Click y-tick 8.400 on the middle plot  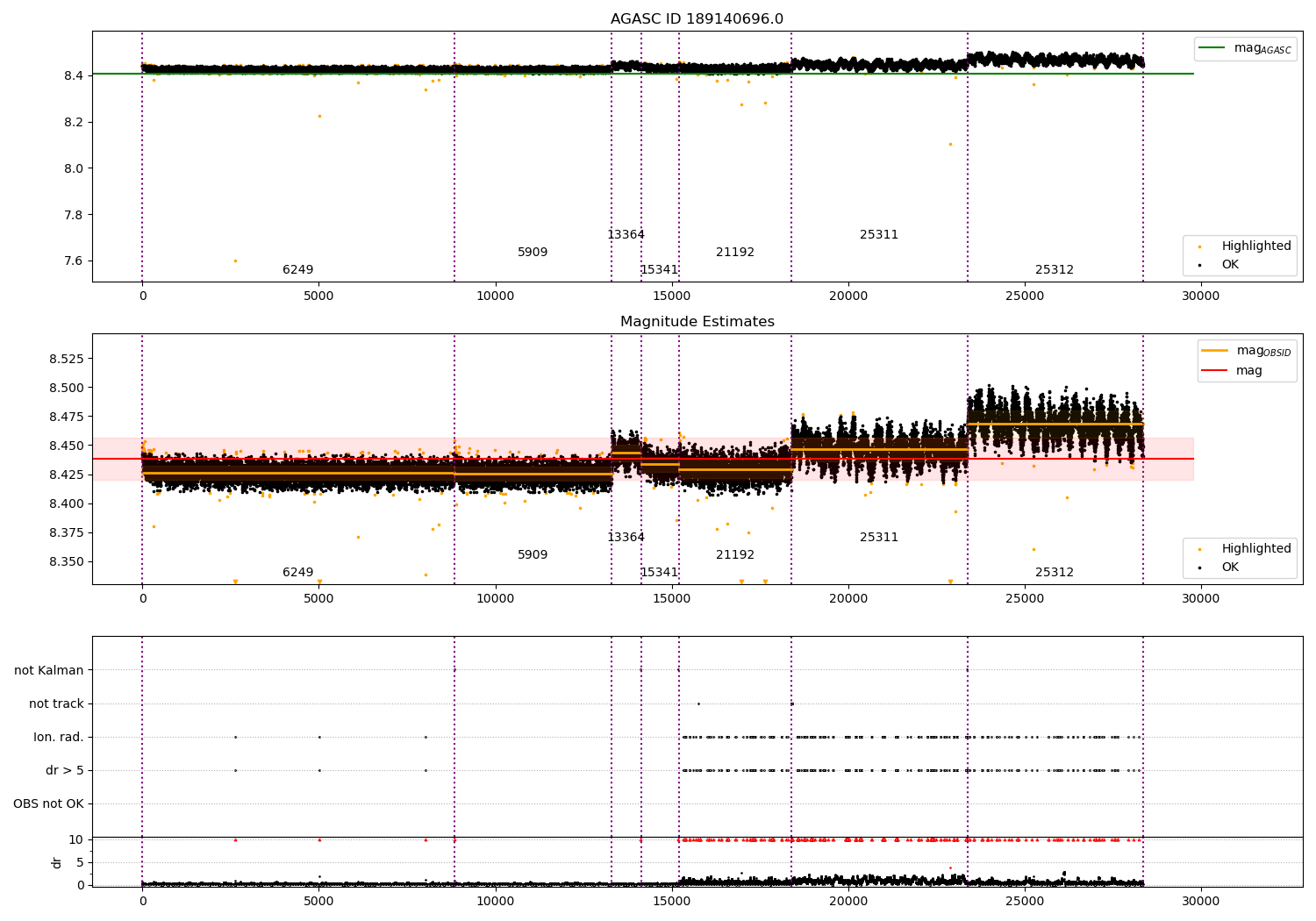point(67,503)
